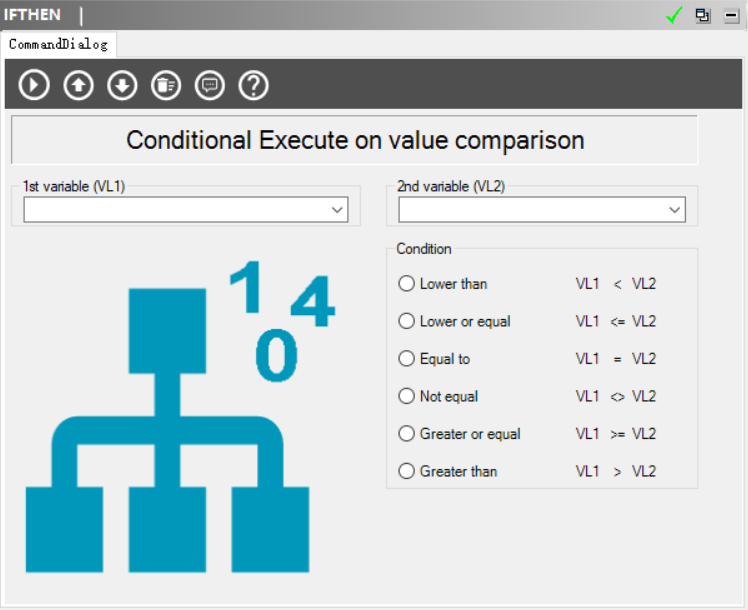Switch to the CommandDialog tab
The width and height of the screenshot is (748, 610).
click(x=58, y=44)
